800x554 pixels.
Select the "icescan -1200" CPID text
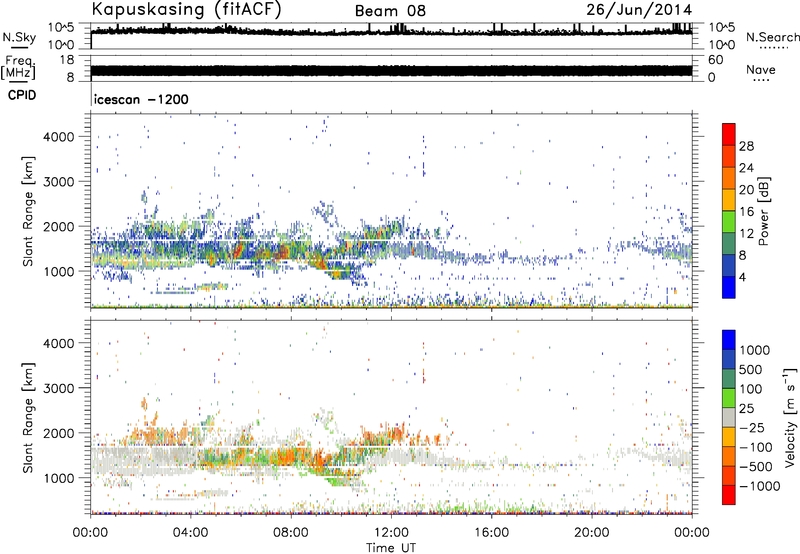141,99
